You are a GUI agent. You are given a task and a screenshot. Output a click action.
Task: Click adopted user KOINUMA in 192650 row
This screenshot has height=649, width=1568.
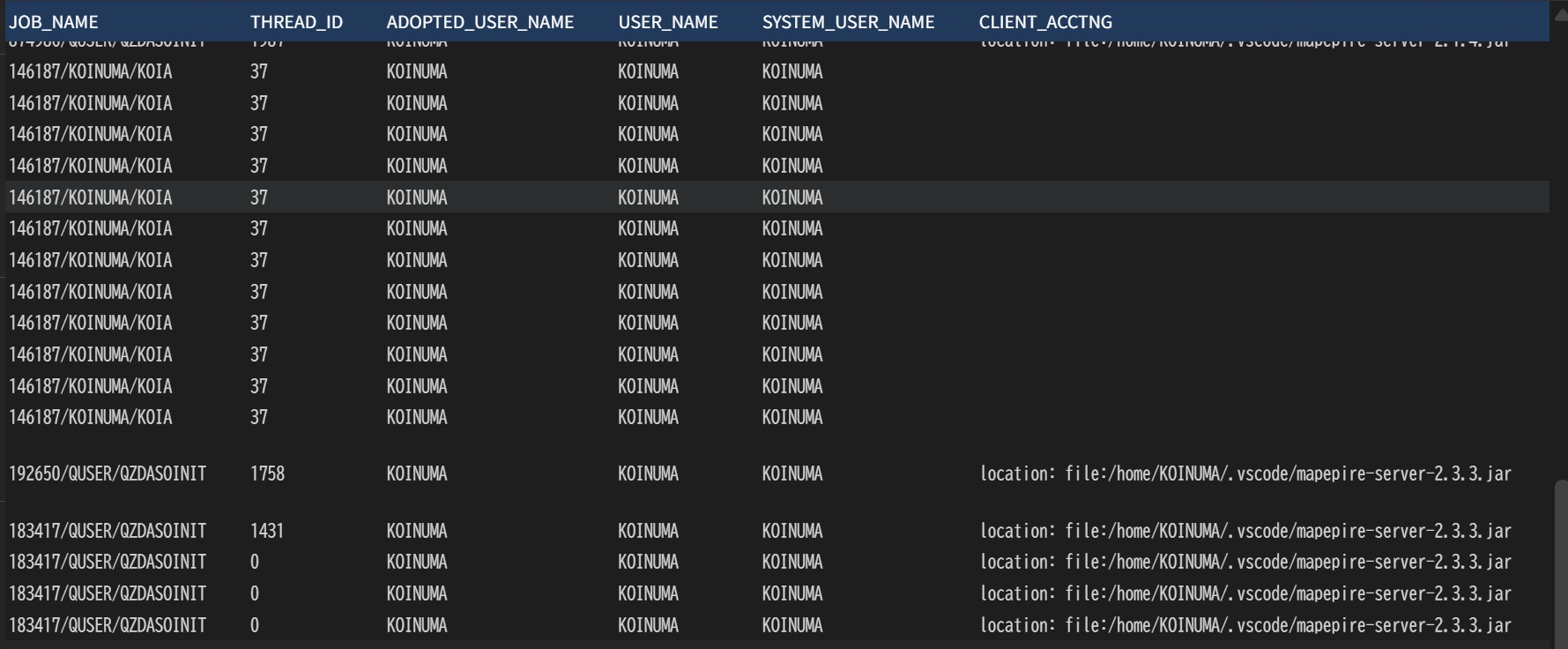416,474
